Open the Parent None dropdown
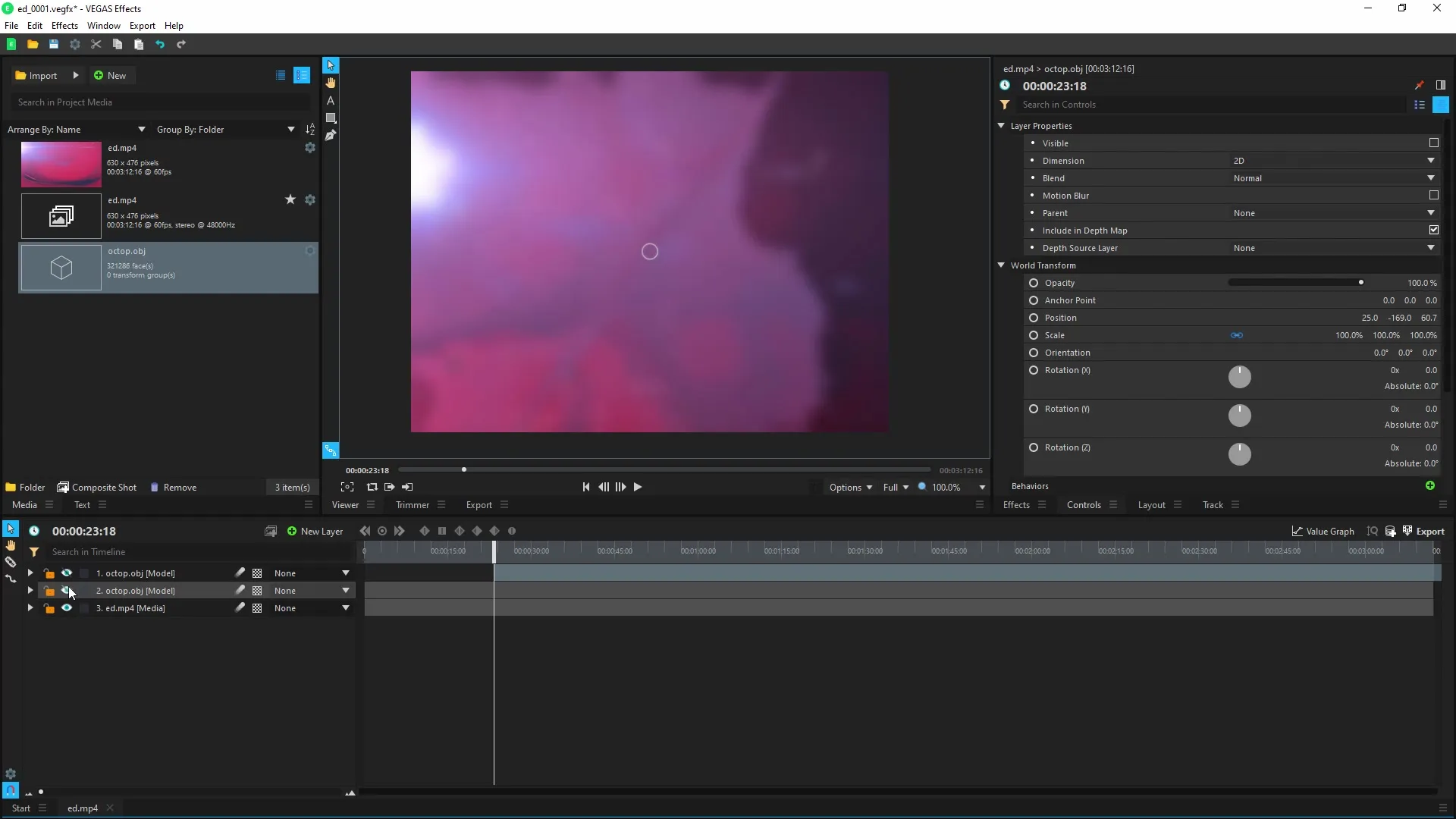The image size is (1456, 819). [x=1334, y=213]
